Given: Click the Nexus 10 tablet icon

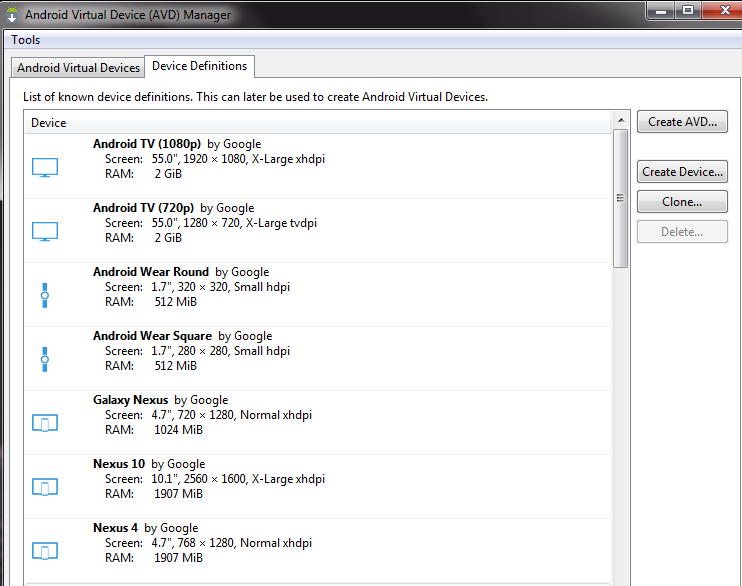Looking at the screenshot, I should (45, 487).
